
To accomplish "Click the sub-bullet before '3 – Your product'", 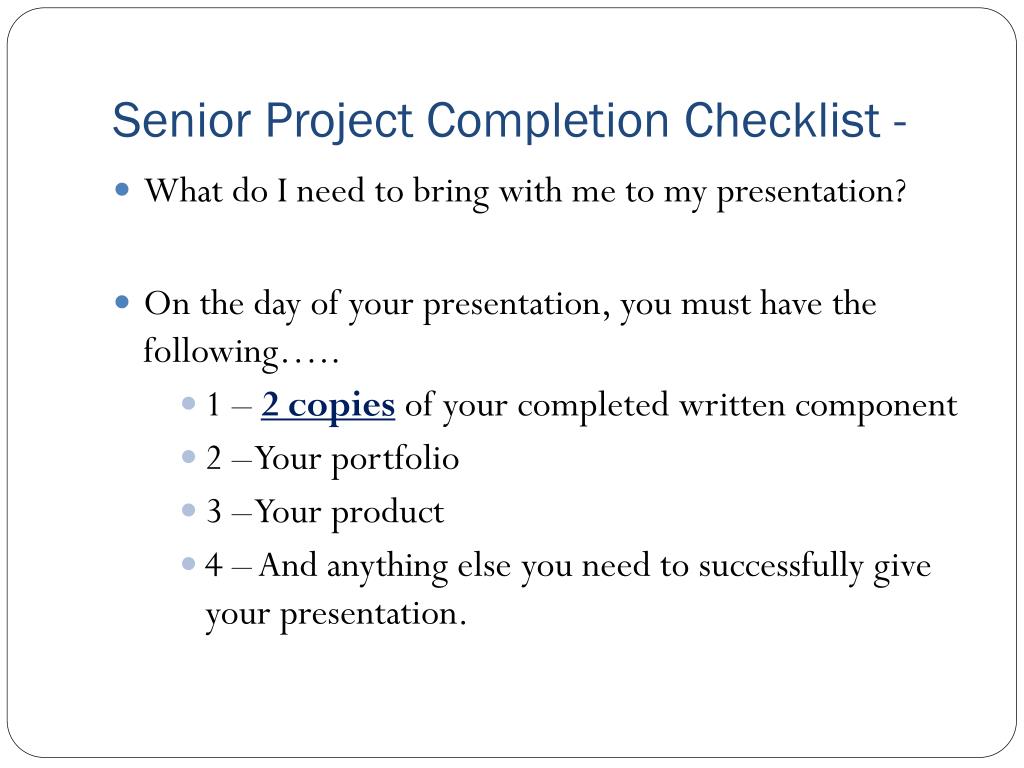I will [x=189, y=510].
